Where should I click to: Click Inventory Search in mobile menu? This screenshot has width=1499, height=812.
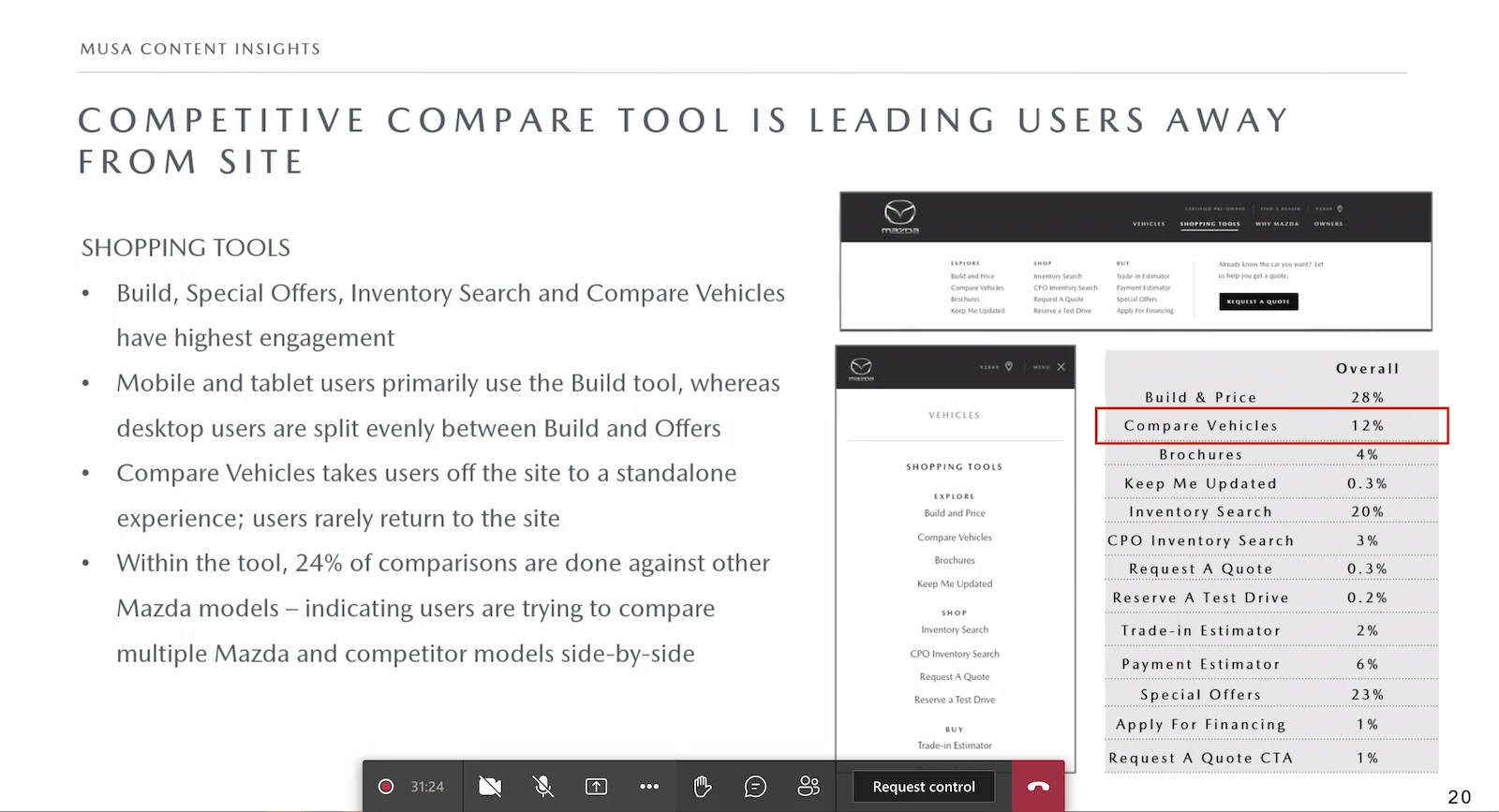[x=955, y=629]
